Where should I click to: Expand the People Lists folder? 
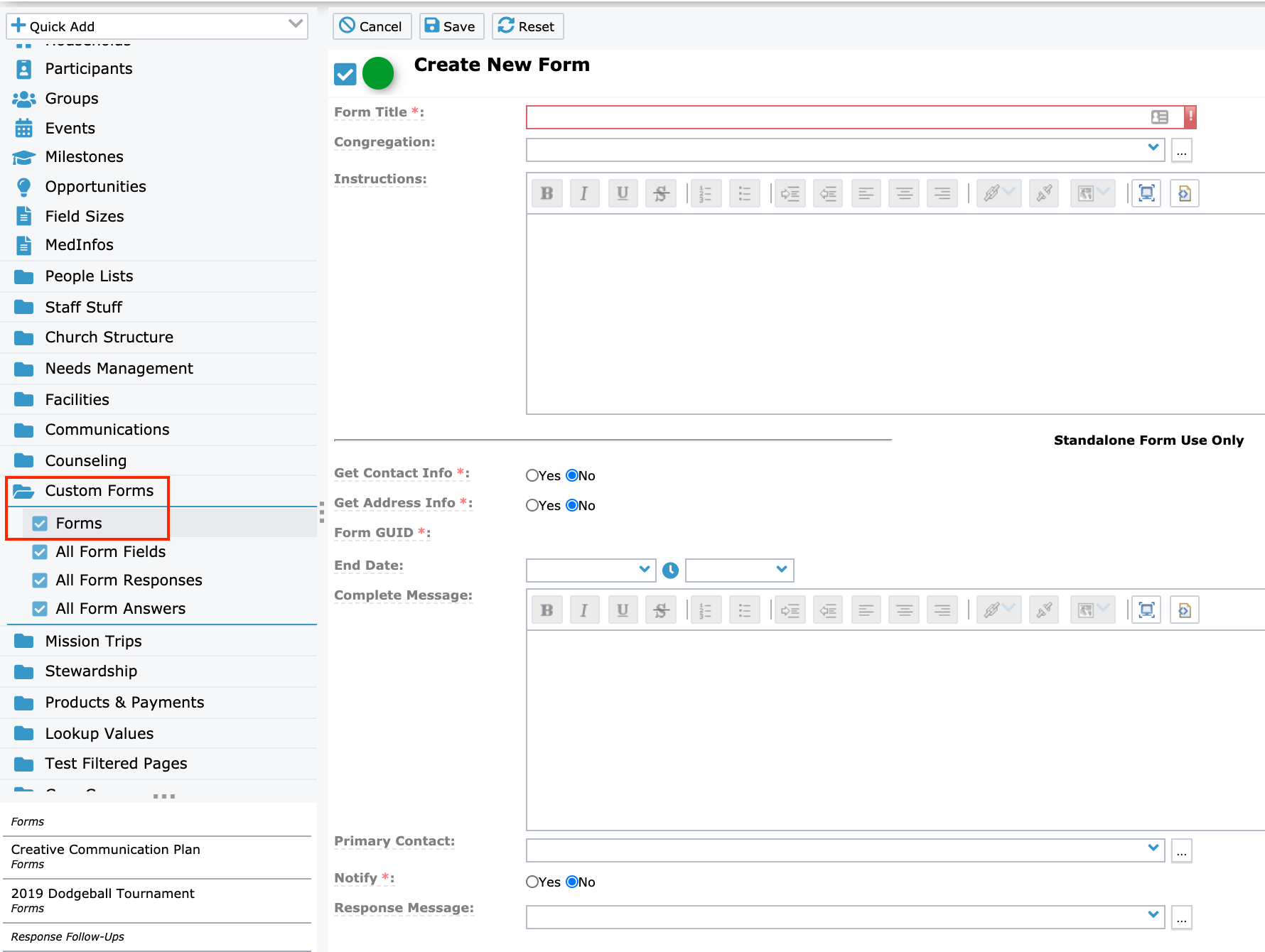tap(89, 276)
